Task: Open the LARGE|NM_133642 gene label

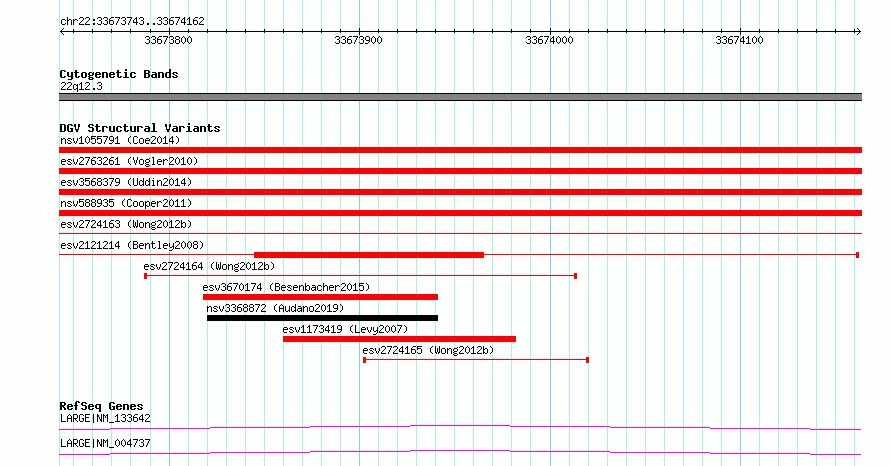Action: tap(105, 418)
